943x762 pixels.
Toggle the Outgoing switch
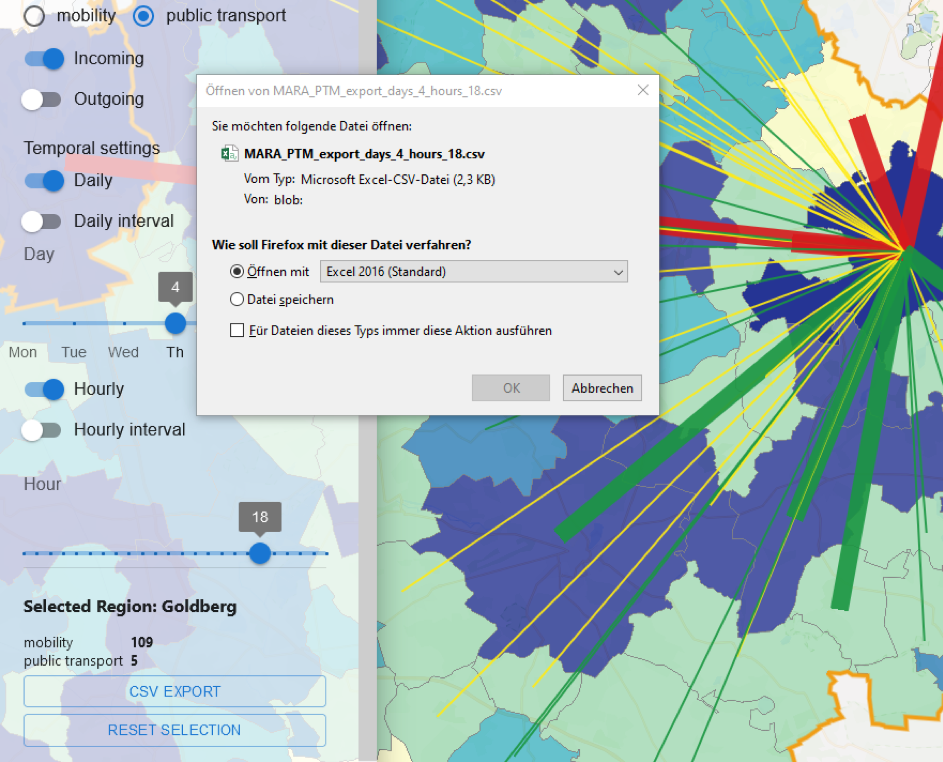pos(41,99)
